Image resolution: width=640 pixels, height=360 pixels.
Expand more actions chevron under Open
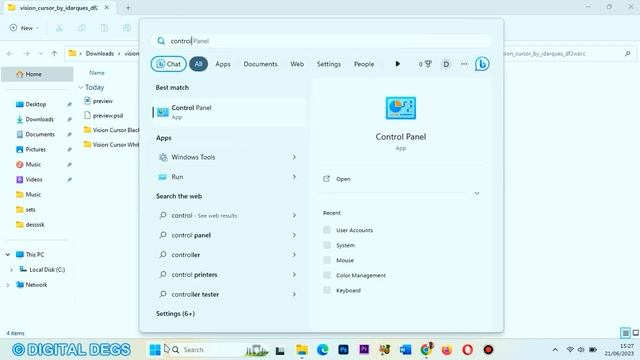(x=477, y=193)
